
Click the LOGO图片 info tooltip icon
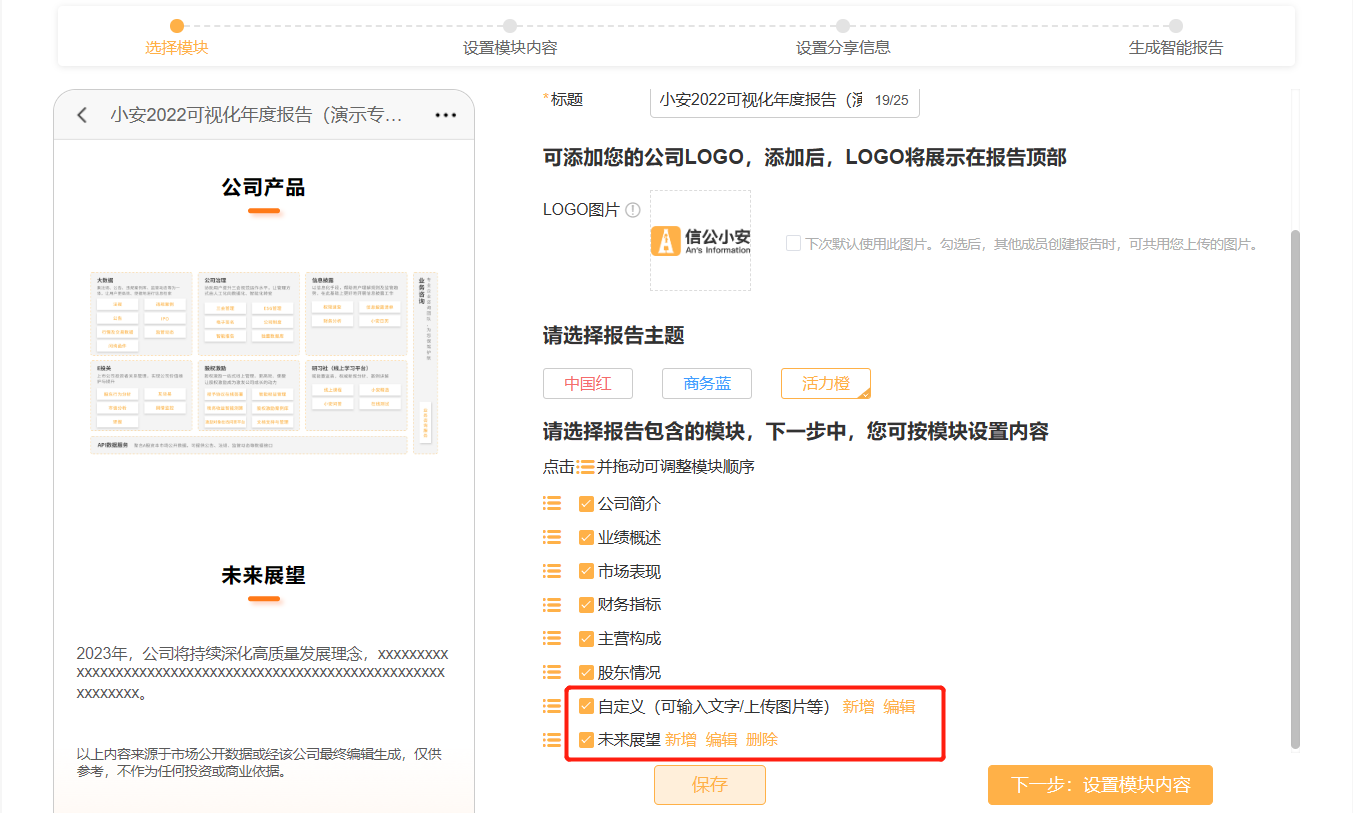(633, 210)
